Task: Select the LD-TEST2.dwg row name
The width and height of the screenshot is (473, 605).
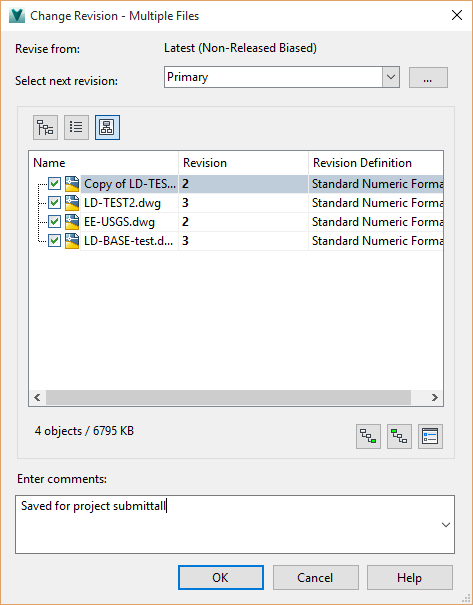Action: pyautogui.click(x=122, y=203)
